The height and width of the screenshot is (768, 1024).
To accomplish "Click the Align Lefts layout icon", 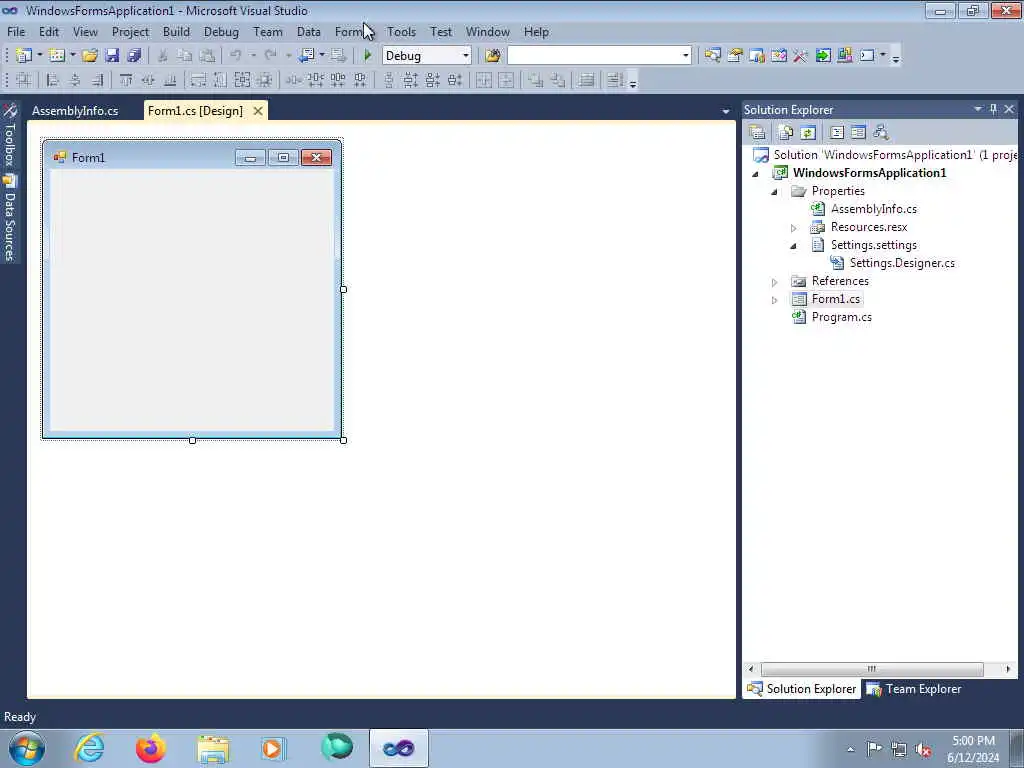I will 53,80.
